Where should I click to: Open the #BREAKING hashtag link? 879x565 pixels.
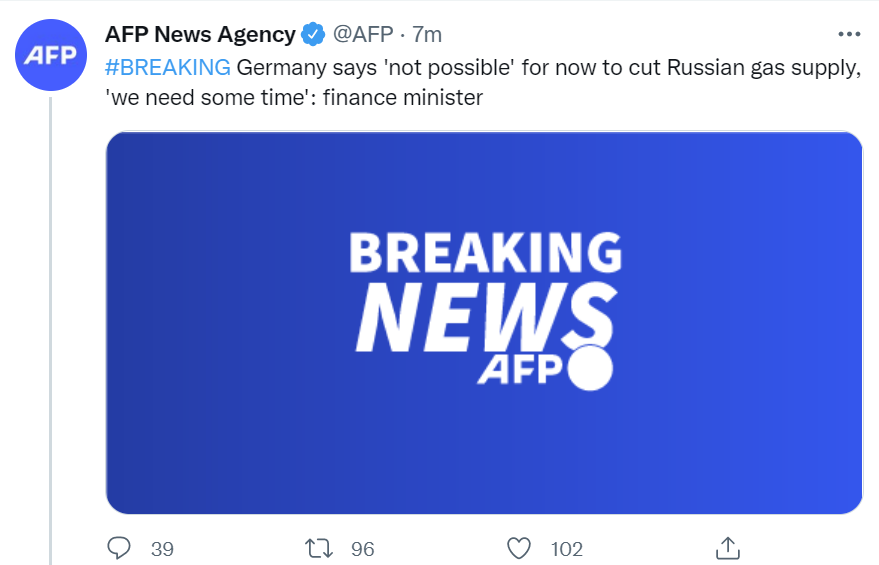point(168,68)
